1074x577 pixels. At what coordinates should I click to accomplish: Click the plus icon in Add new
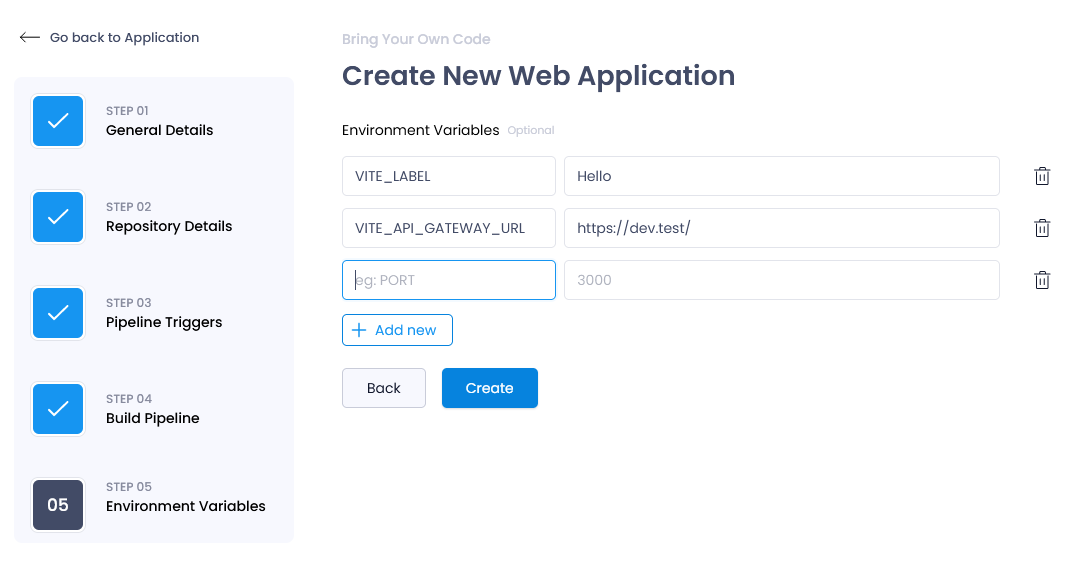coord(359,330)
